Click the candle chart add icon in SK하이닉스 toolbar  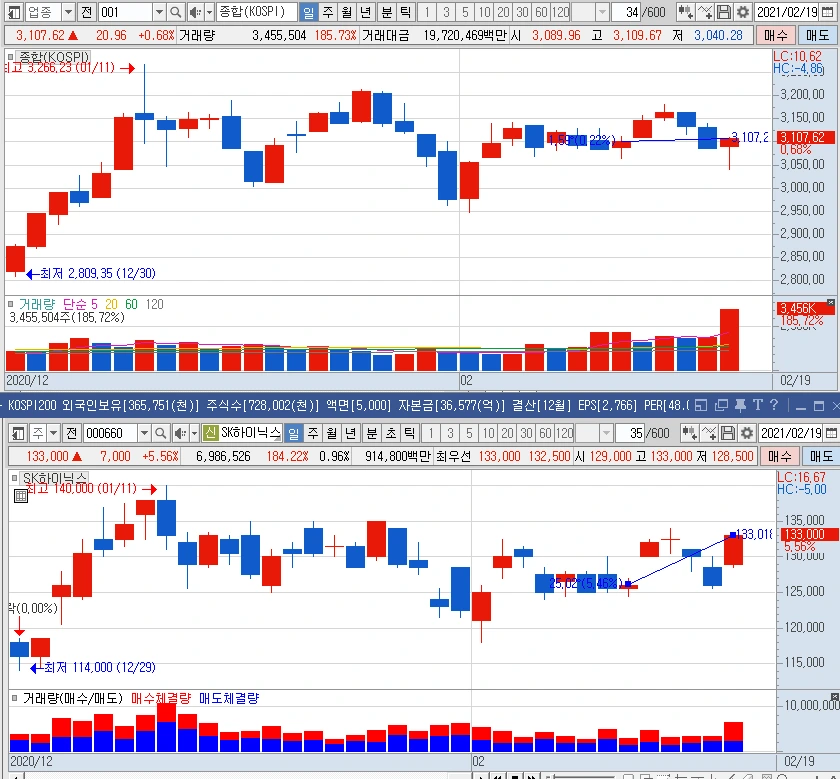click(689, 433)
